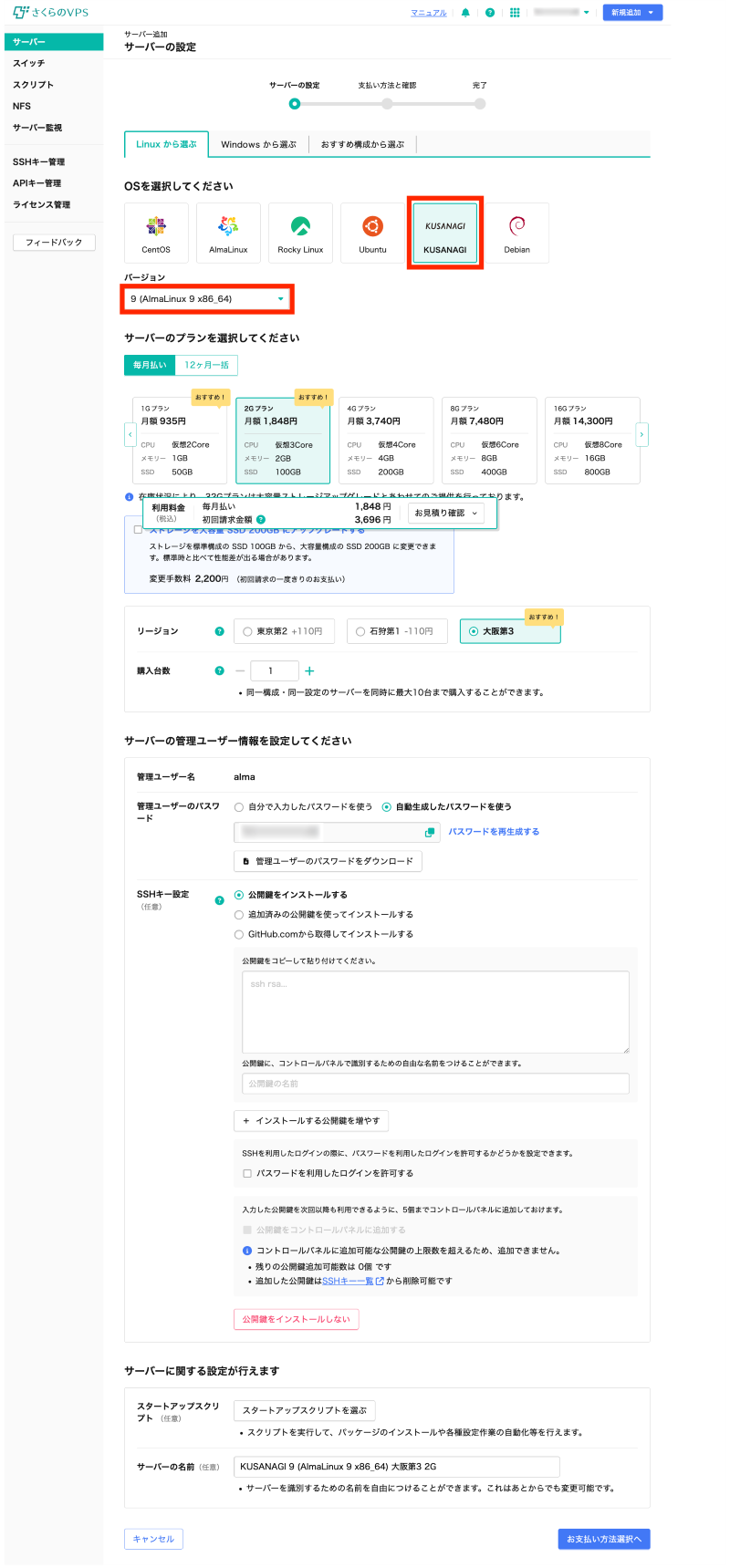Screen dimensions: 730x1568
Task: Open the バージョン dropdown
Action: pyautogui.click(x=207, y=299)
